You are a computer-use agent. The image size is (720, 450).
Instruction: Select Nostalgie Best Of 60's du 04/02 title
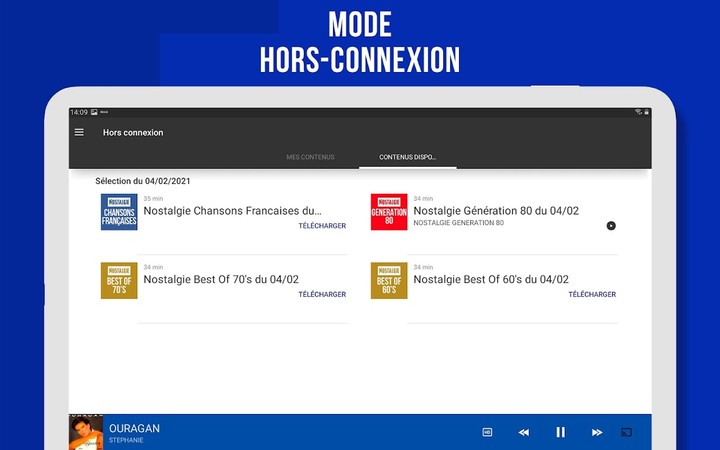[491, 279]
